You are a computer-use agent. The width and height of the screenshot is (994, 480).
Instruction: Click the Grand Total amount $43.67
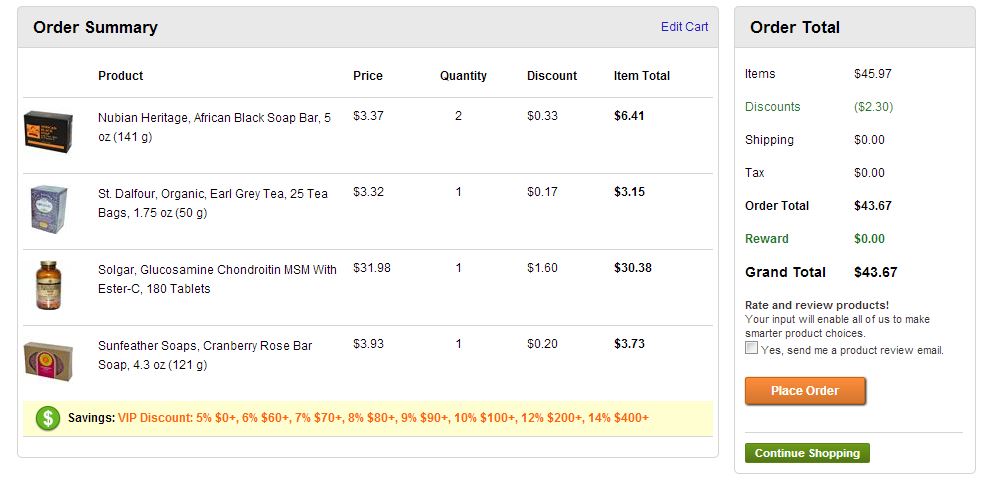(875, 272)
